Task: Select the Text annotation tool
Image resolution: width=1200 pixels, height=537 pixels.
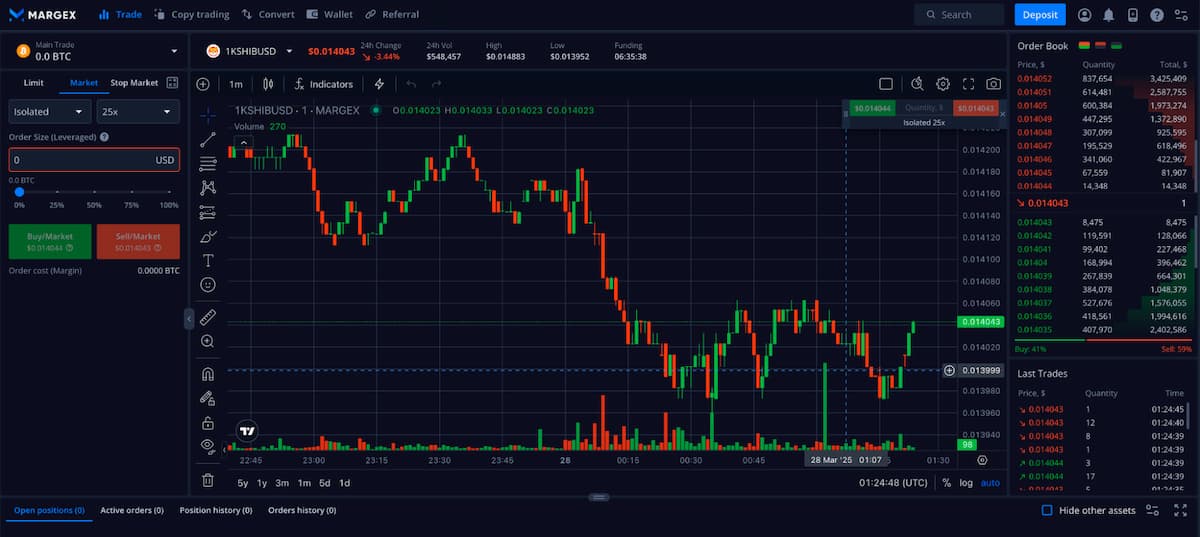Action: point(208,261)
